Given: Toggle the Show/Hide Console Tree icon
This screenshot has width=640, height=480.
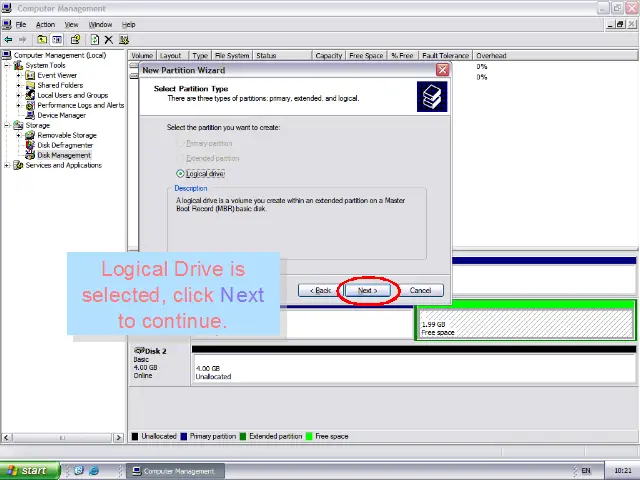Looking at the screenshot, I should (57, 40).
